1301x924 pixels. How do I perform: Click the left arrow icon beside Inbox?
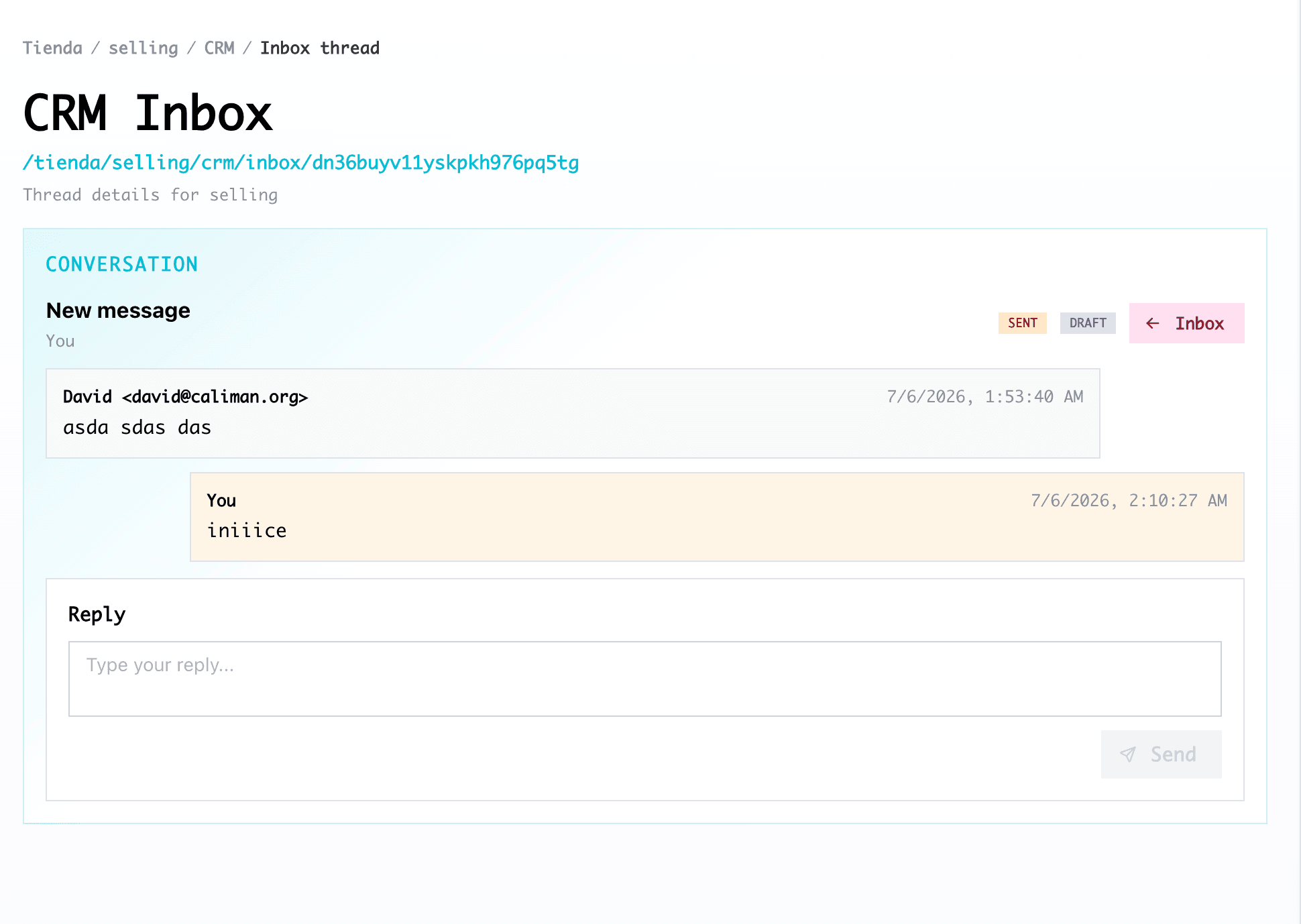(1153, 323)
